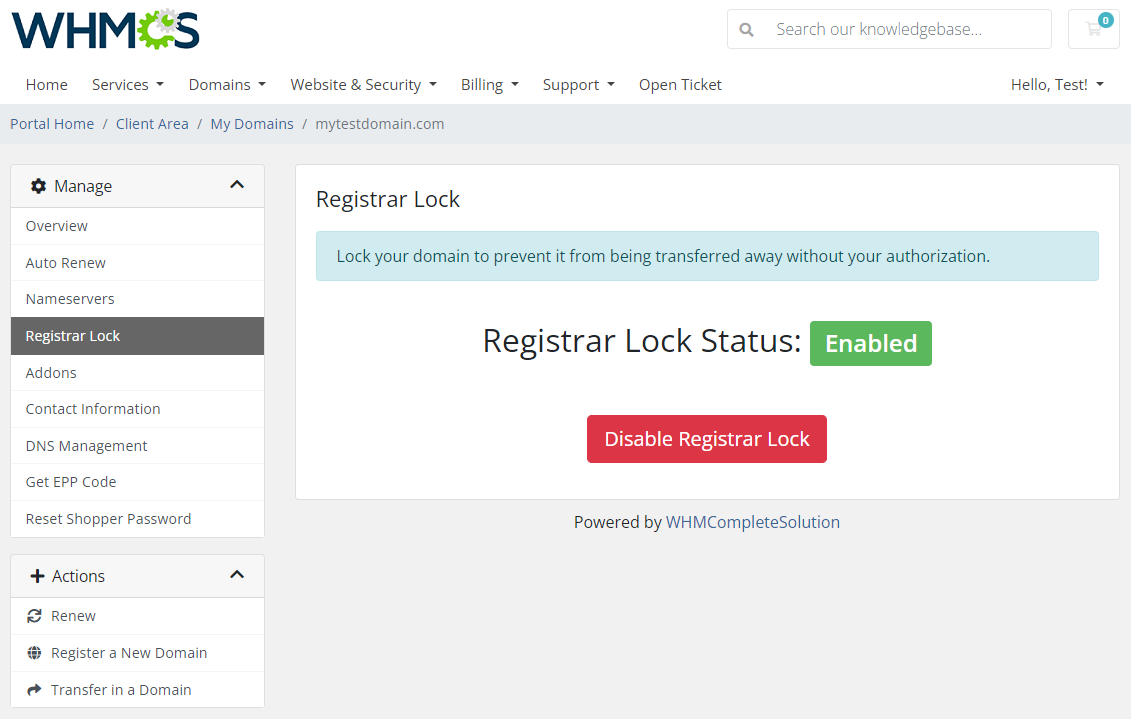This screenshot has width=1131, height=719.
Task: Open the Hello, Test! account dropdown
Action: 1056,85
